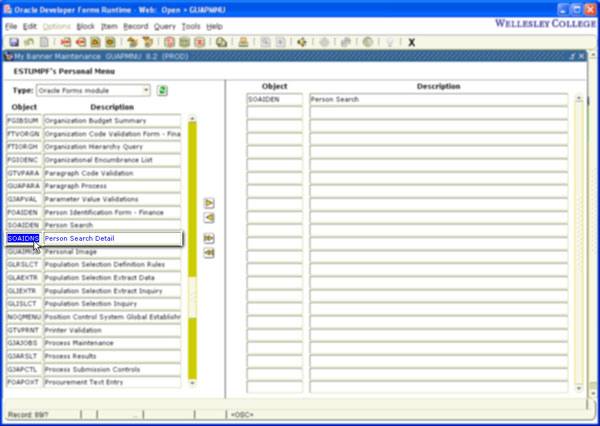
Task: Open the File menu
Action: pyautogui.click(x=11, y=26)
